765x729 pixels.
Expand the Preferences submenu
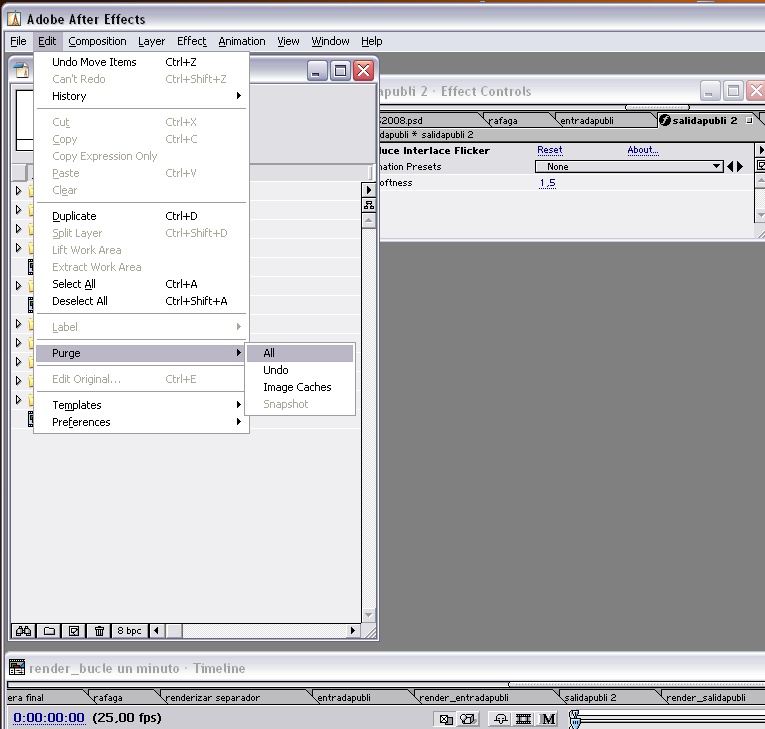click(142, 422)
